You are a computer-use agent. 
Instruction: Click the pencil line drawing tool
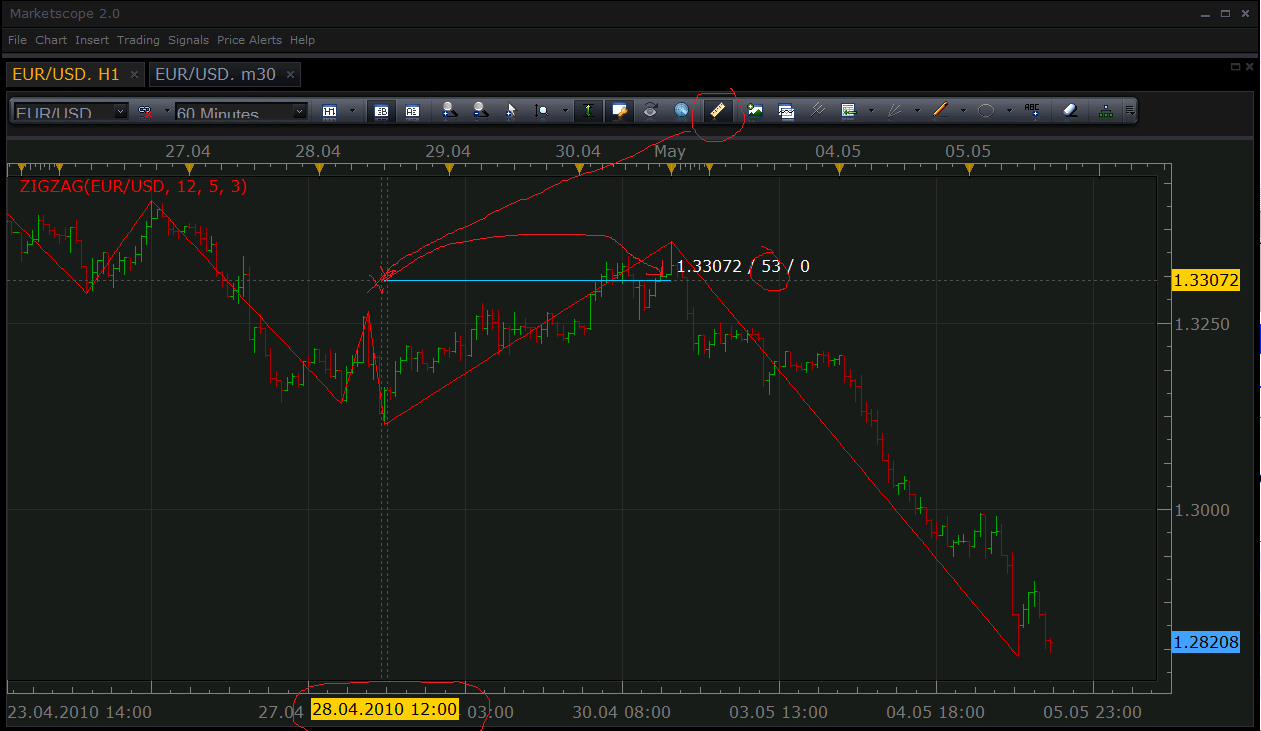click(x=940, y=111)
